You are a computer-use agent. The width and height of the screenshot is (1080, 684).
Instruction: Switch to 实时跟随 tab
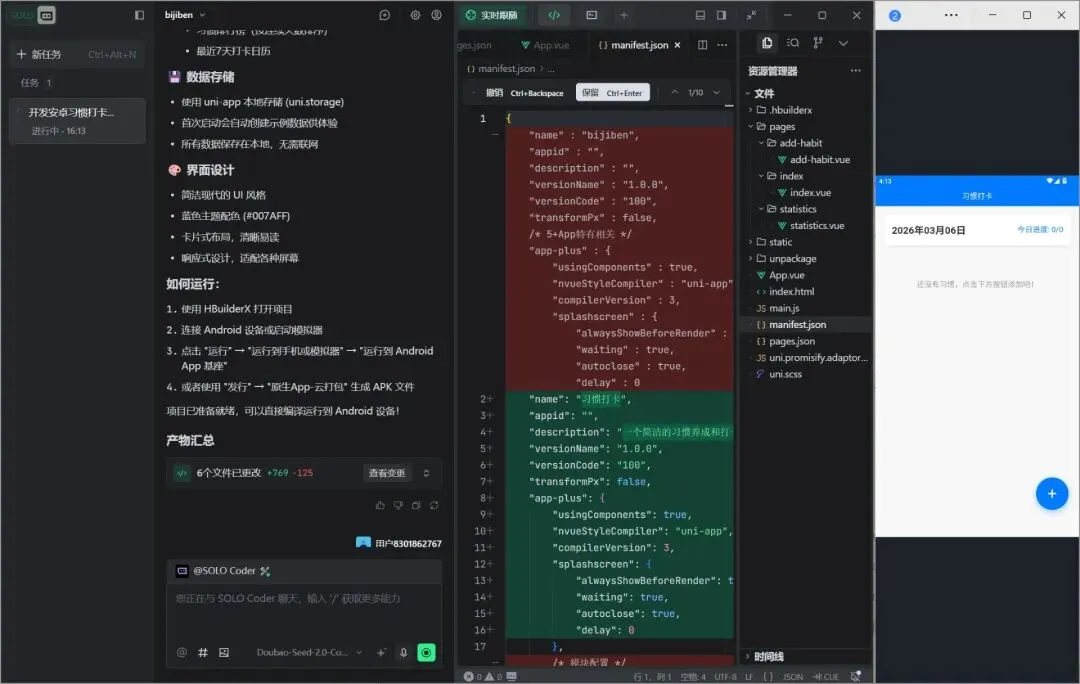491,15
